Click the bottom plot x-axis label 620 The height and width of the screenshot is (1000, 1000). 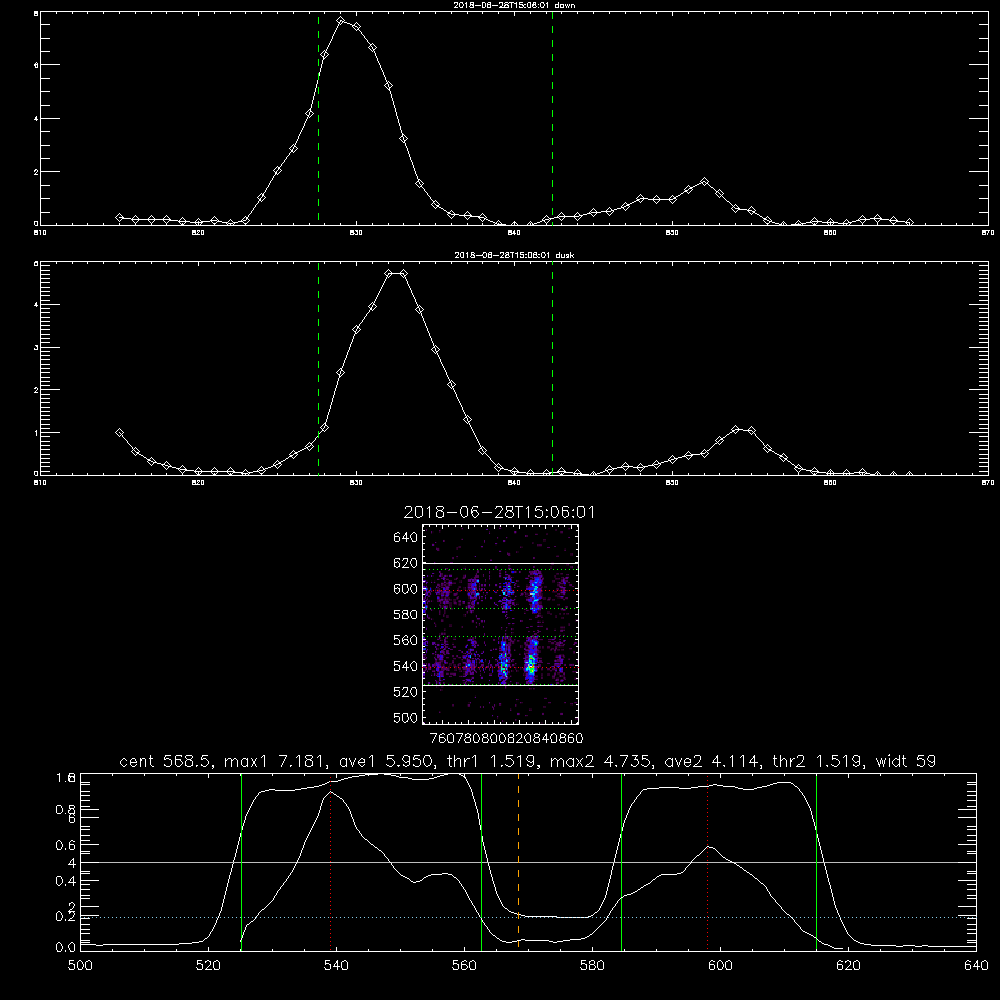[848, 966]
